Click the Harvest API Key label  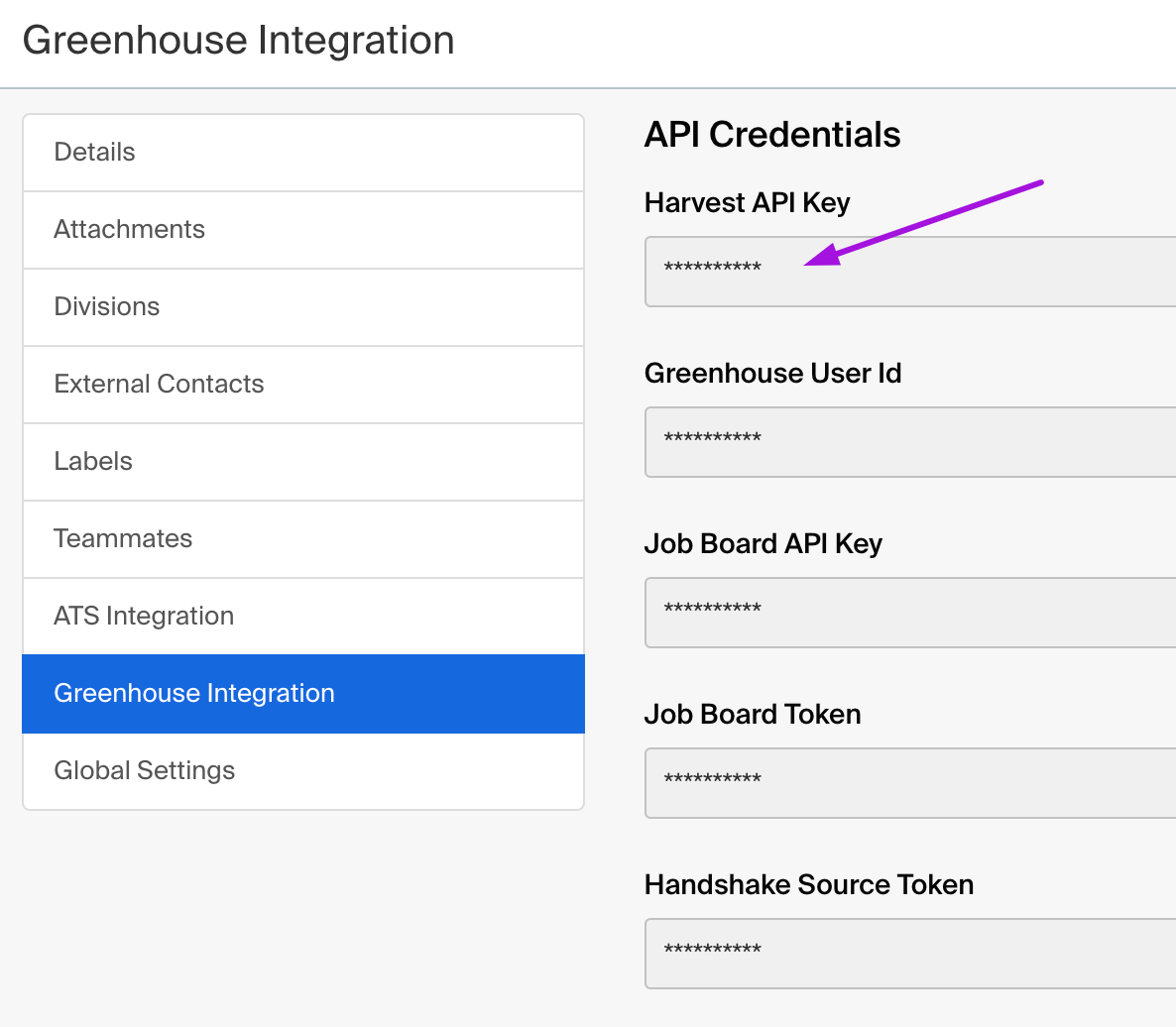click(747, 203)
